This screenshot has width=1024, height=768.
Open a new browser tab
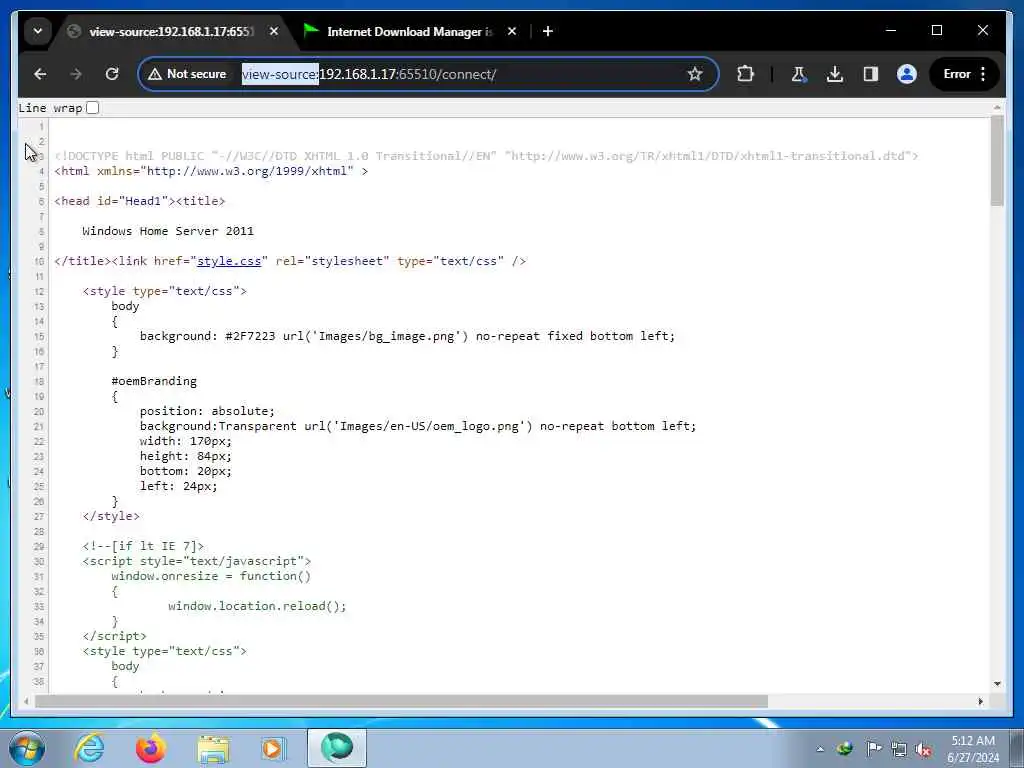548,31
